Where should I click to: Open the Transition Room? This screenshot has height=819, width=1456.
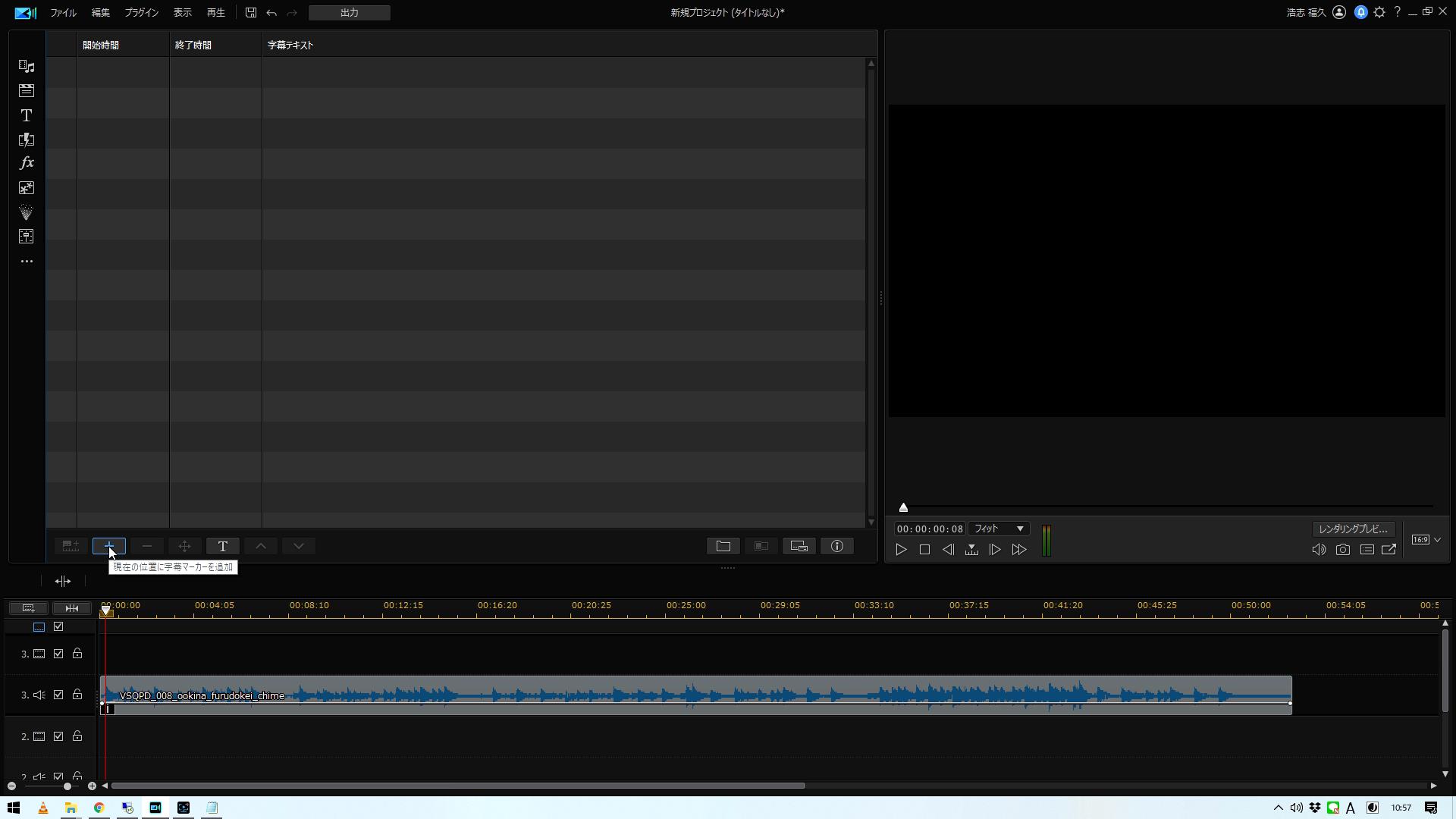27,140
